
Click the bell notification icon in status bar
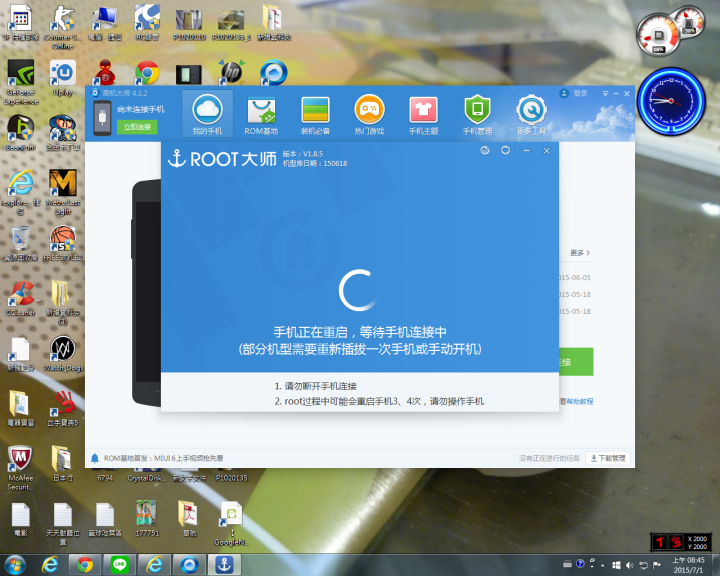point(95,458)
